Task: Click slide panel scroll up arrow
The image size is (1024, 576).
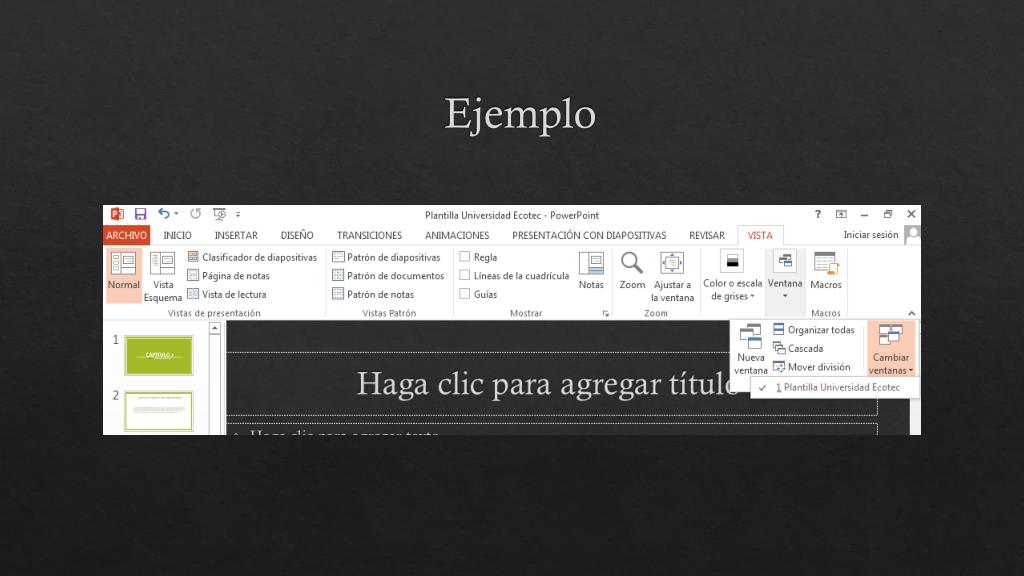Action: [x=215, y=328]
